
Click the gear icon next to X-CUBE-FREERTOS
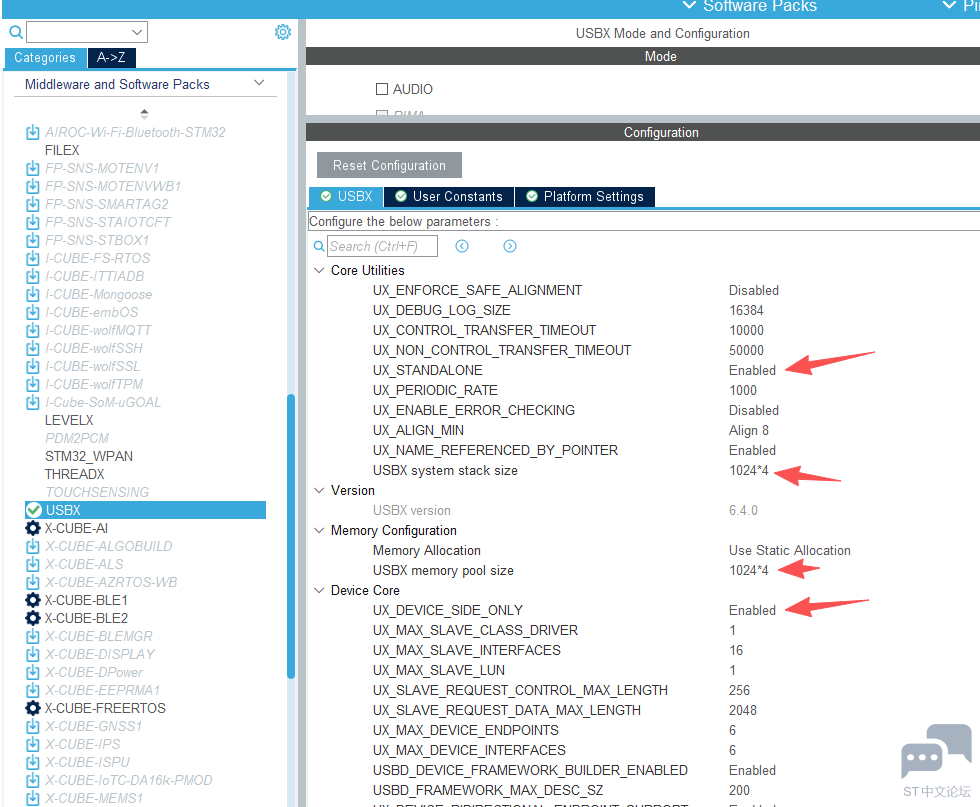coord(32,708)
